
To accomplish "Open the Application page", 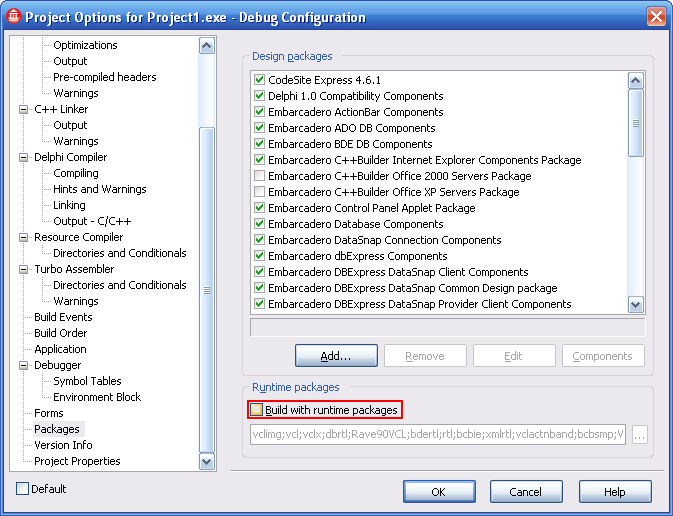I will 60,349.
